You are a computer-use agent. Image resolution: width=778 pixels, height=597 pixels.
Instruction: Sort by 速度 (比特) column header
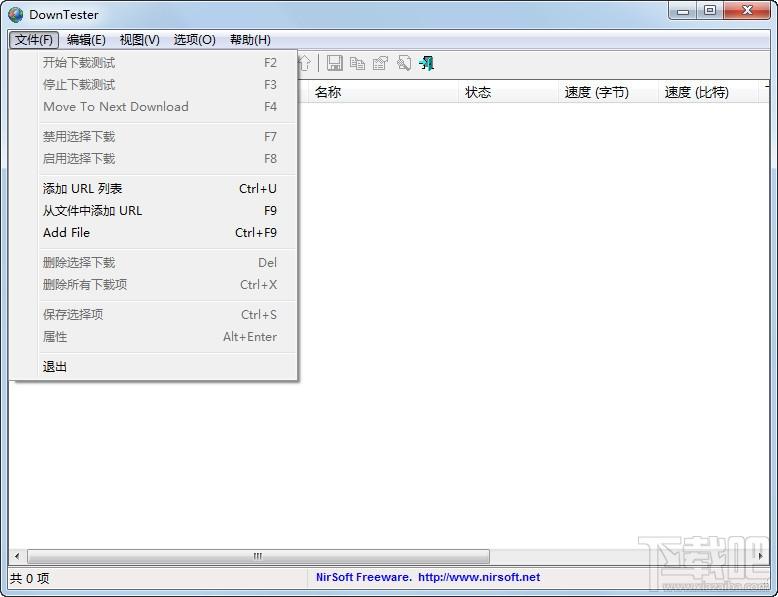708,92
